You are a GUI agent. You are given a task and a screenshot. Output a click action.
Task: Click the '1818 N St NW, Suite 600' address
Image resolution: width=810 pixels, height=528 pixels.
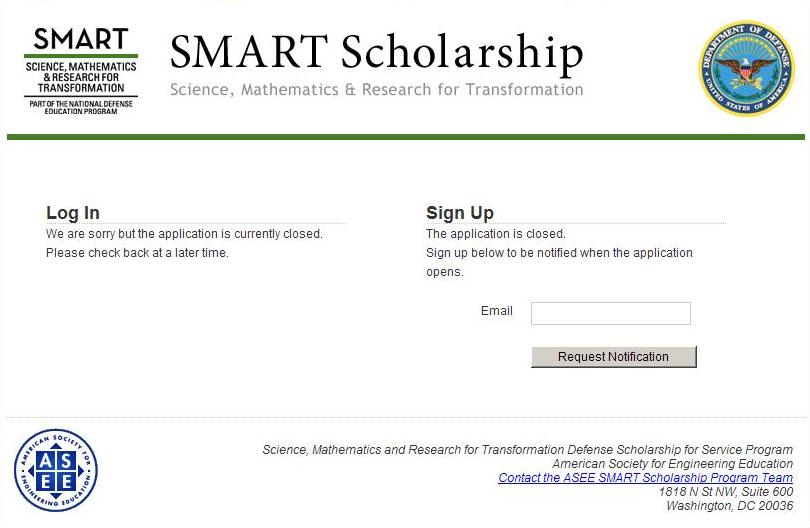click(x=725, y=492)
